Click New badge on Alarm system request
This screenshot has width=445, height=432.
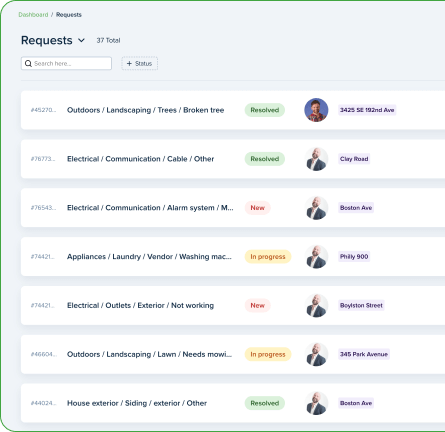point(258,208)
